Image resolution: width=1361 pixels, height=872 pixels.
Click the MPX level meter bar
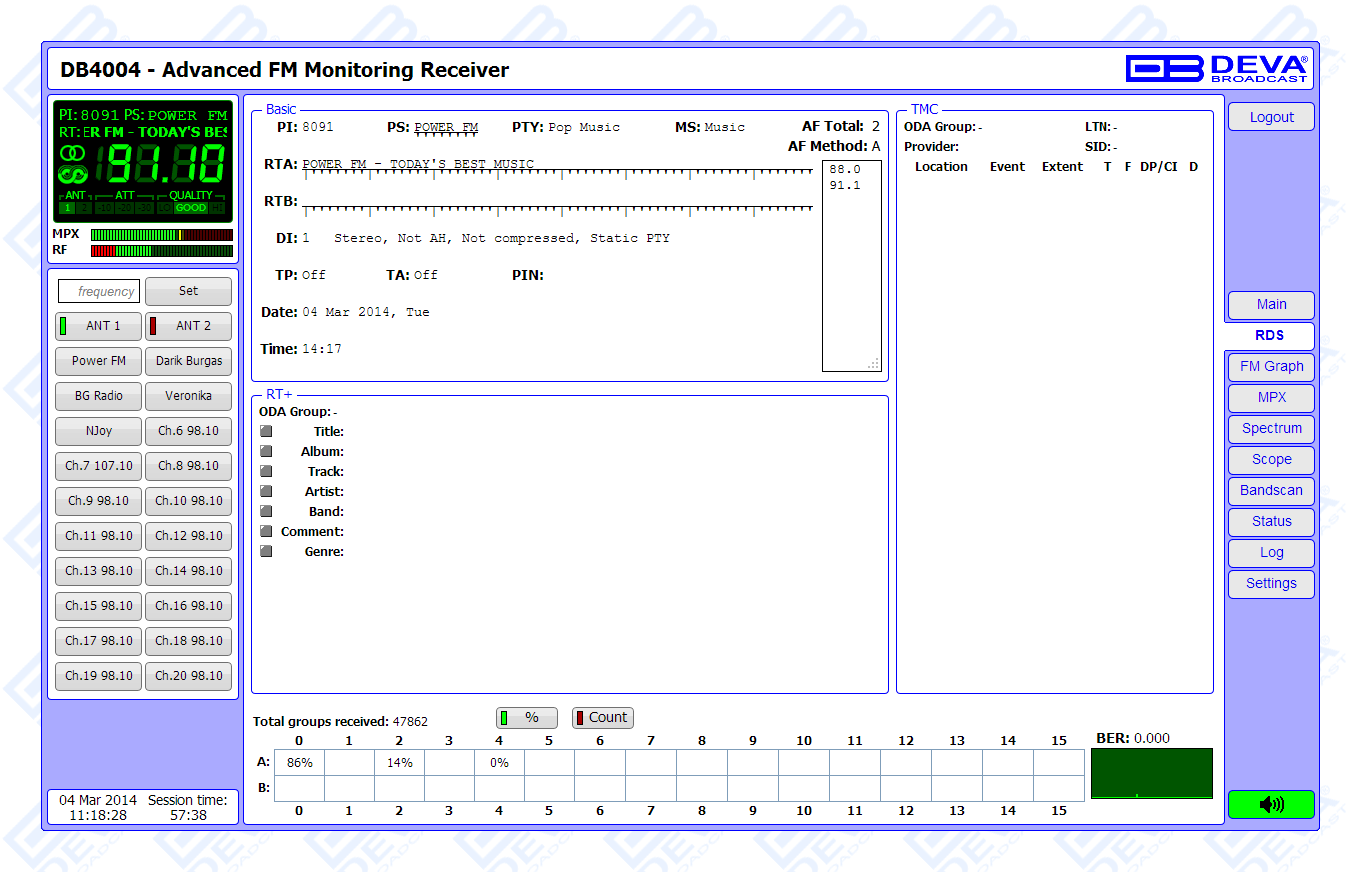[x=161, y=235]
